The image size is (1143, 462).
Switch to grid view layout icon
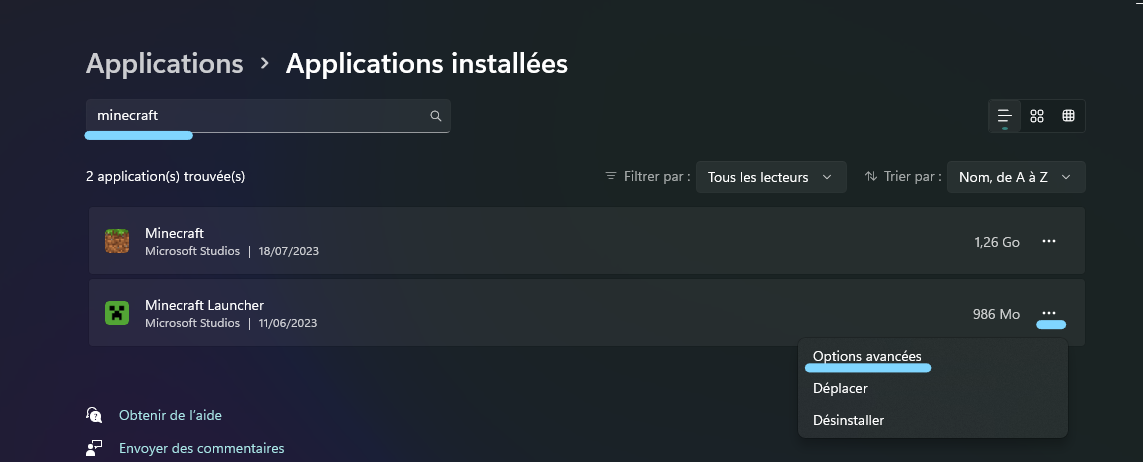pos(1037,116)
